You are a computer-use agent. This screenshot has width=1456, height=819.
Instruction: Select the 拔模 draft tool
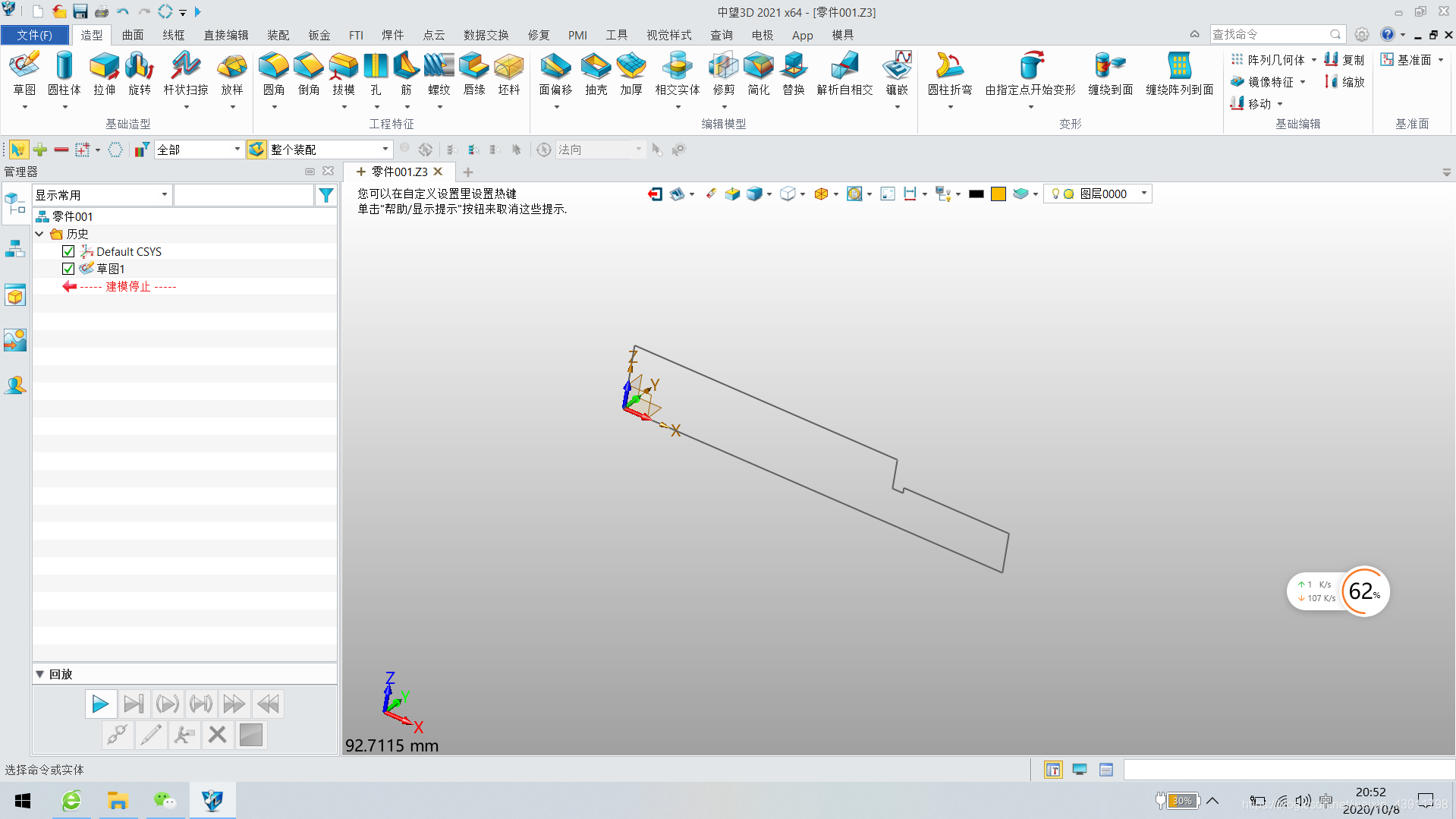point(344,74)
